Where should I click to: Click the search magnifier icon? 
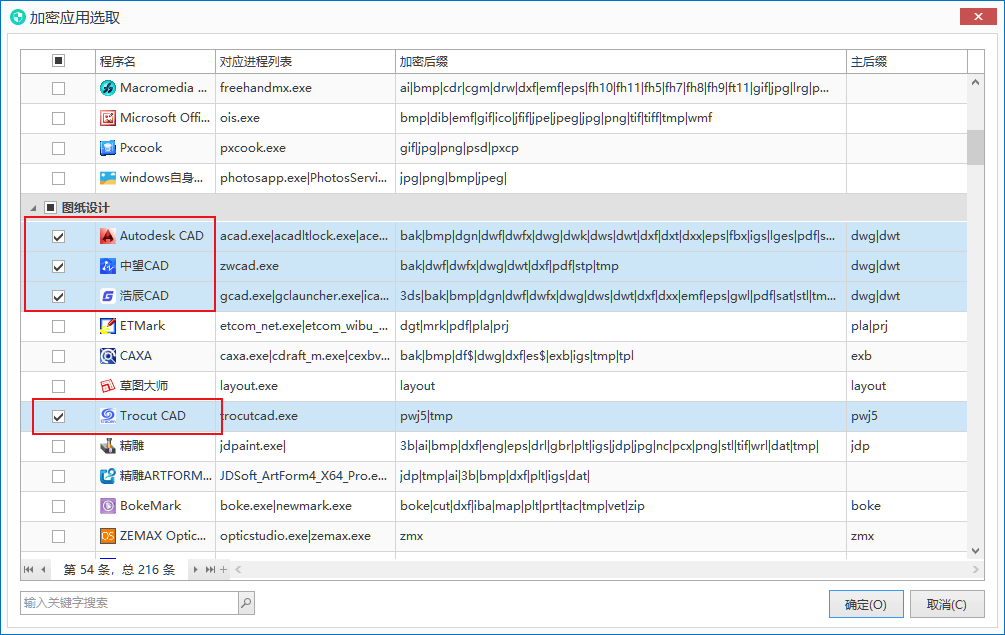tap(246, 602)
